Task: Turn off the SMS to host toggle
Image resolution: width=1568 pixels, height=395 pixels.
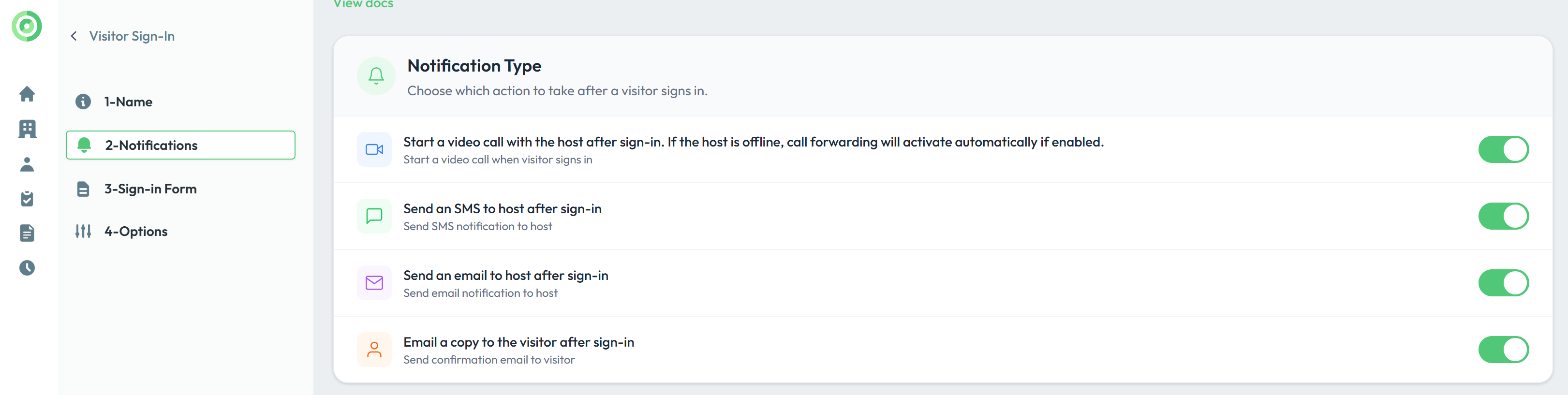Action: [x=1503, y=216]
